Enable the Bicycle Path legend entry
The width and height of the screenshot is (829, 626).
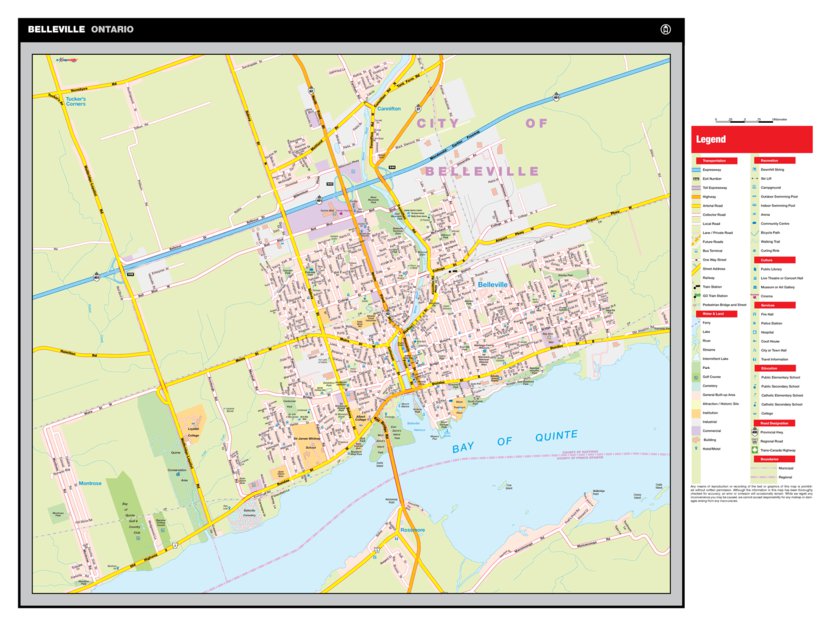756,235
